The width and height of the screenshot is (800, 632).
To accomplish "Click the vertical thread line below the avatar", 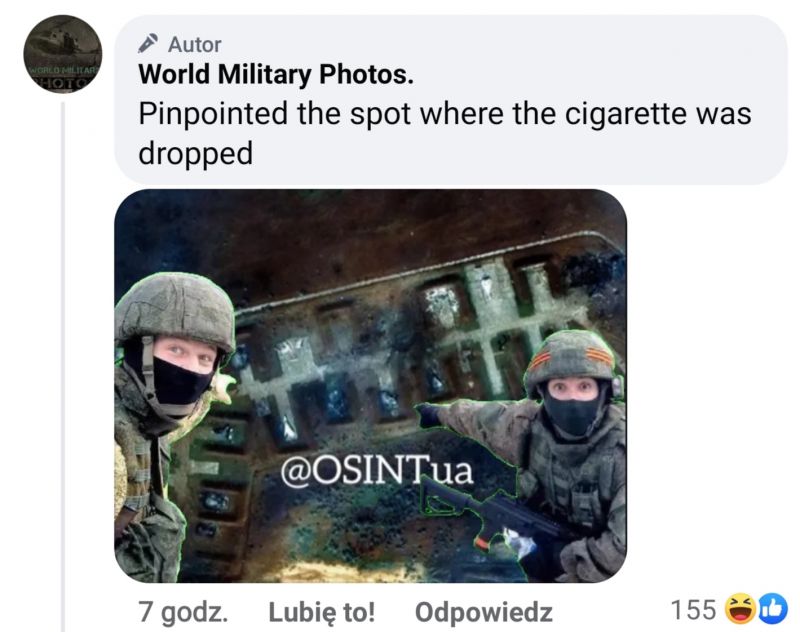I will (63, 366).
